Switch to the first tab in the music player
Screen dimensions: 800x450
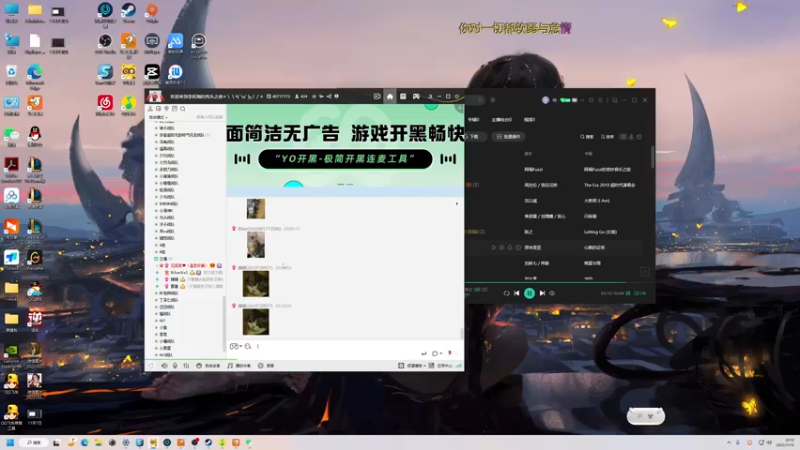click(x=473, y=119)
